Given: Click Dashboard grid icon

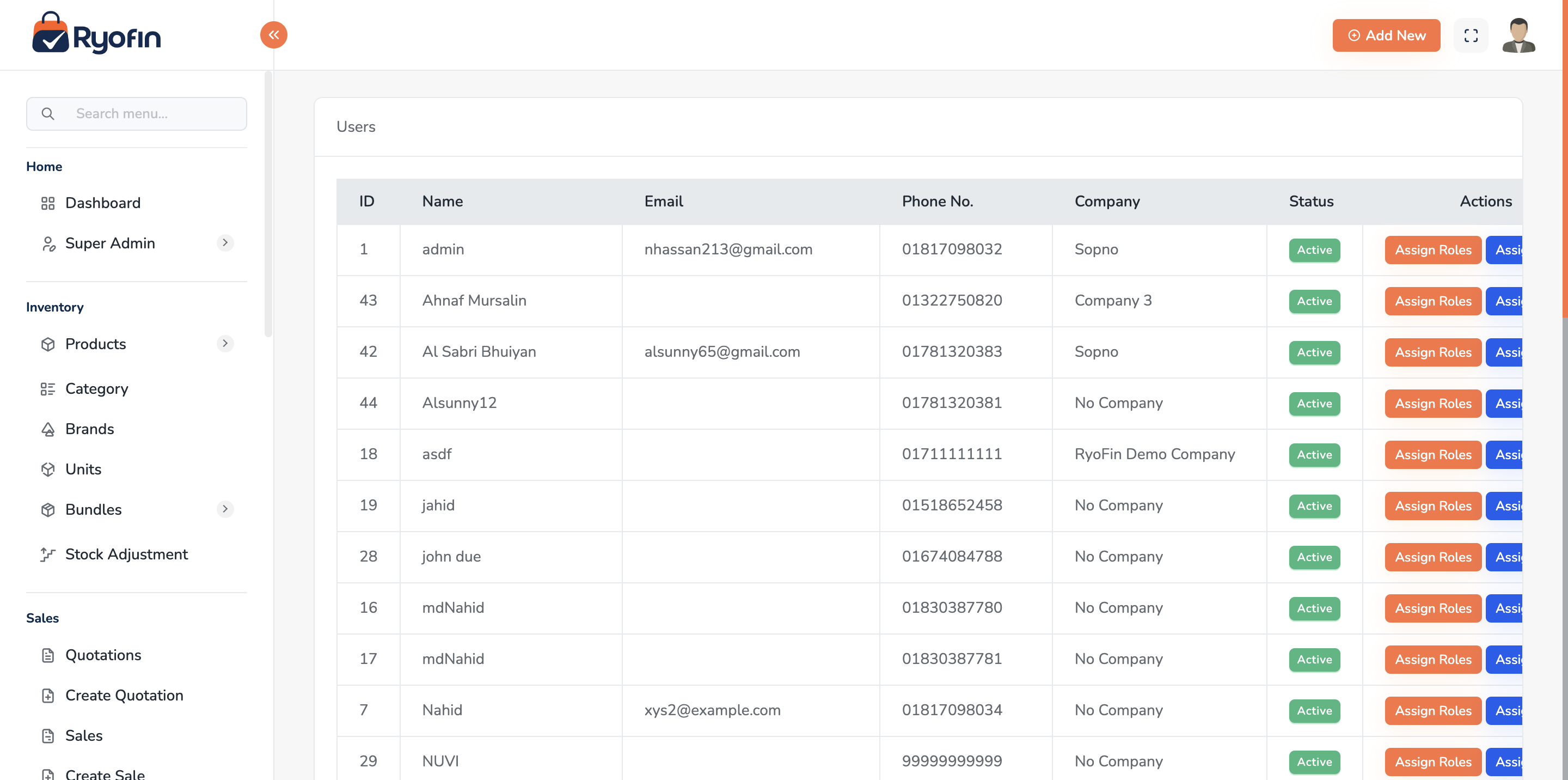Looking at the screenshot, I should 48,203.
